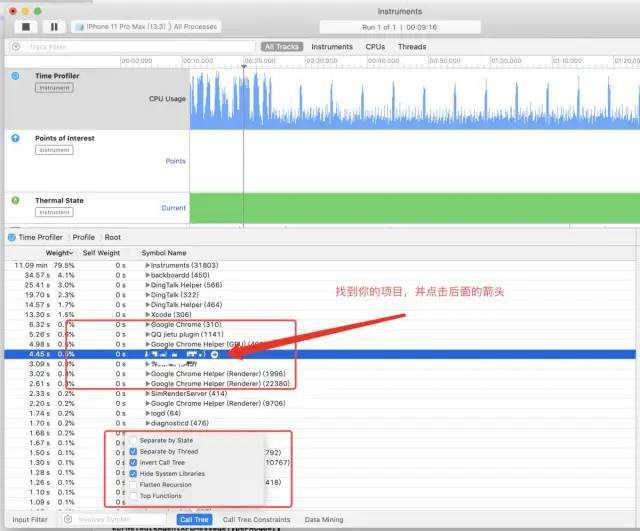Expand the SimRenderServer (414) row
This screenshot has width=640, height=531.
coord(148,393)
